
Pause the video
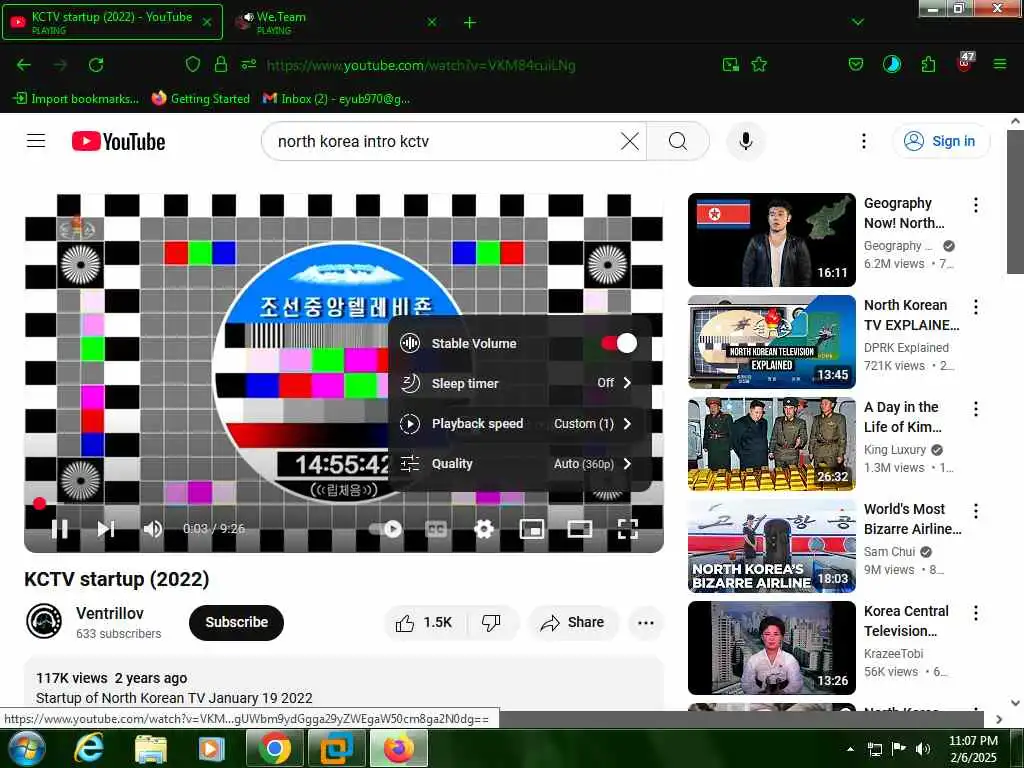point(59,529)
